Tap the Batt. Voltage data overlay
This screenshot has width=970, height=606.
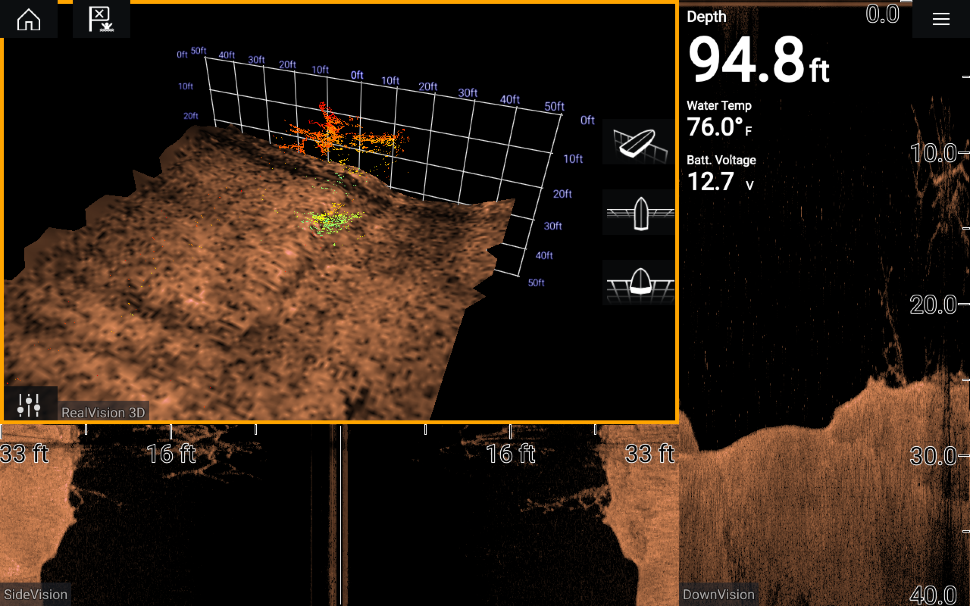(x=721, y=172)
